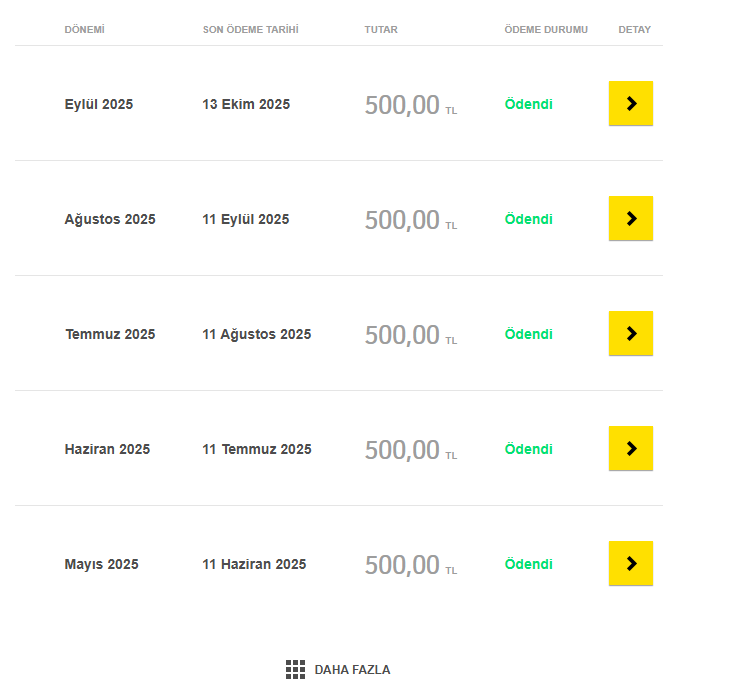Image resolution: width=731 pixels, height=694 pixels.
Task: Click the grid icon beside Daha Fazla
Action: (295, 670)
